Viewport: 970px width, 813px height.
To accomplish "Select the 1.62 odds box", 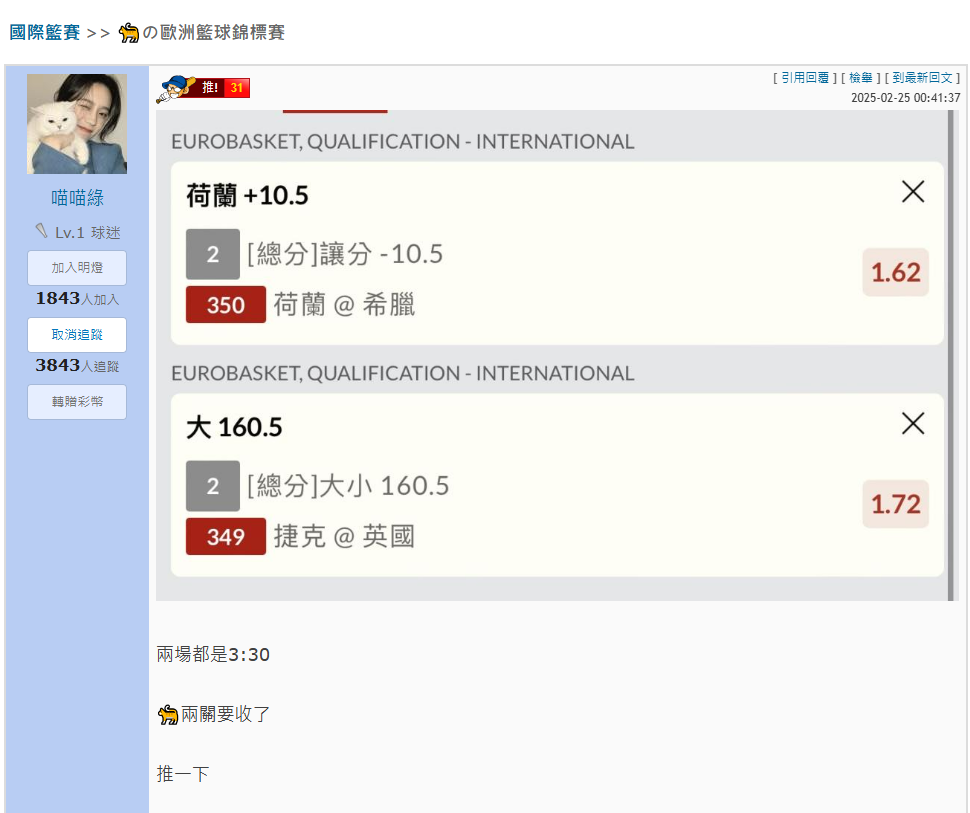I will 896,272.
